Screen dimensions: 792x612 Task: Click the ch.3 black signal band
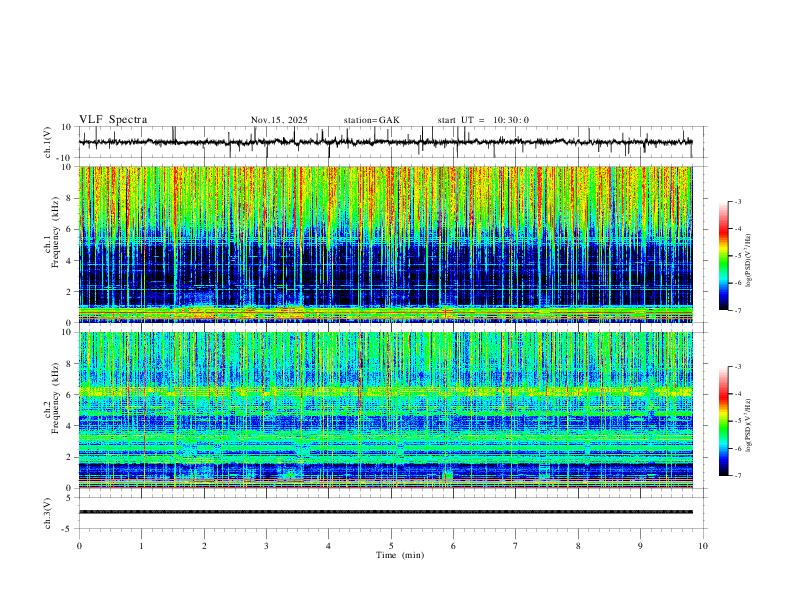click(x=386, y=512)
